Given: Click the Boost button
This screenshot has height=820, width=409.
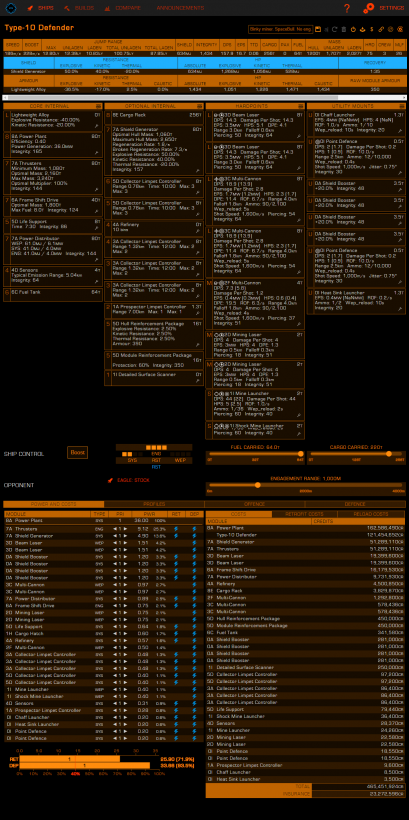Looking at the screenshot, I should (x=77, y=452).
